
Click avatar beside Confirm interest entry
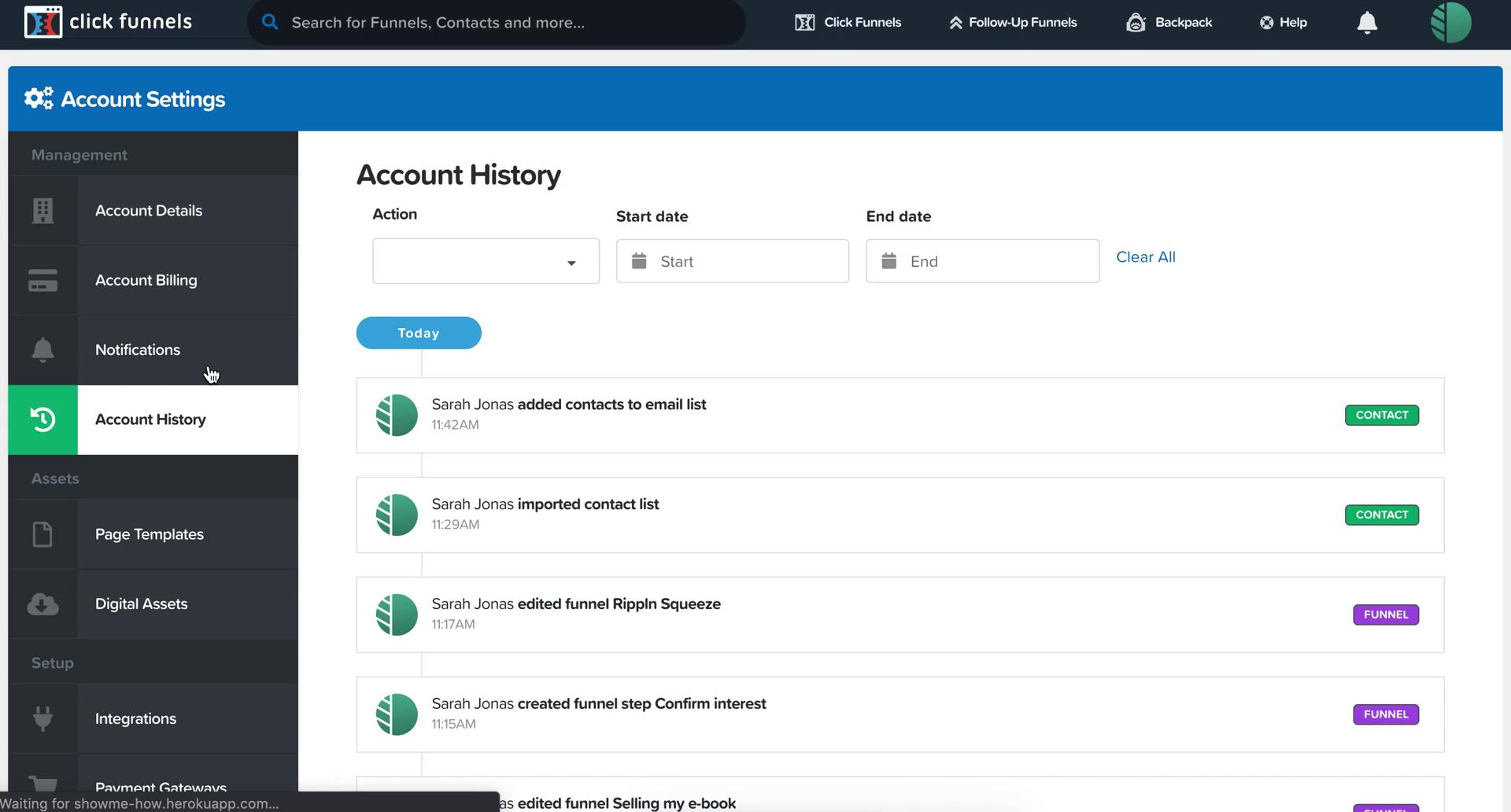coord(397,714)
